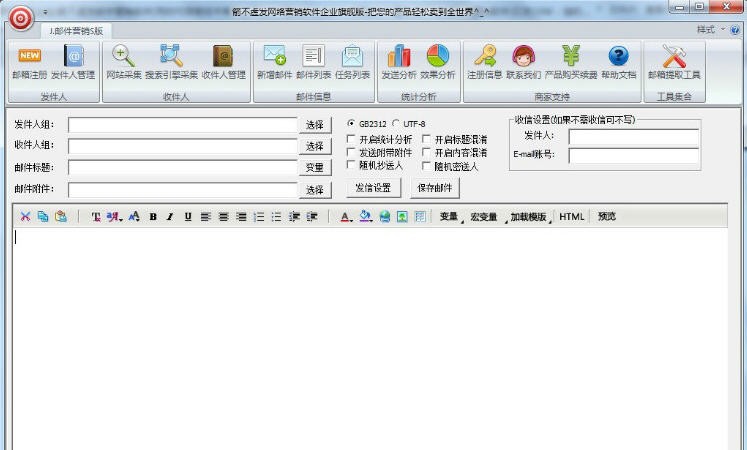Open 网站采集 website collection tool

click(x=124, y=62)
